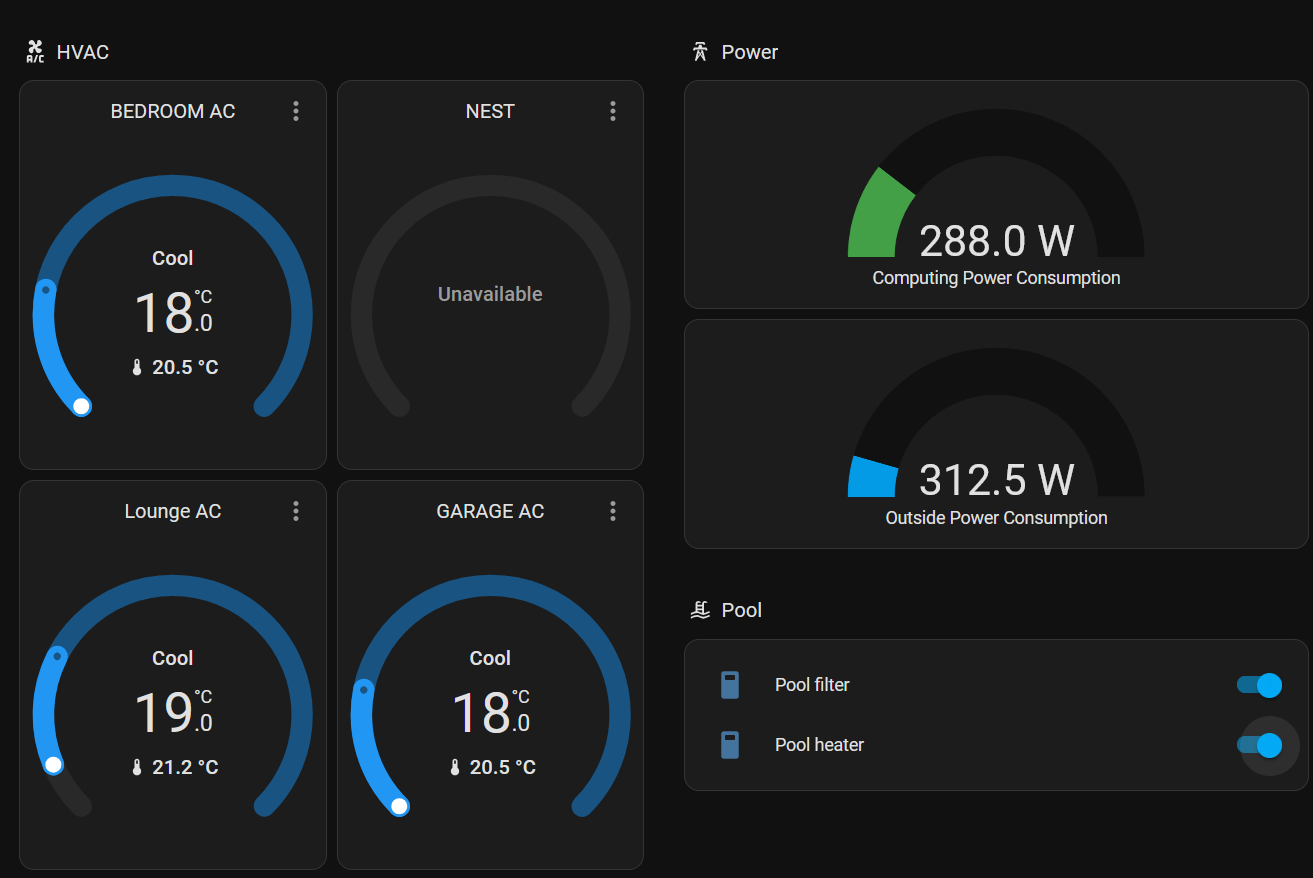Image resolution: width=1313 pixels, height=878 pixels.
Task: Click the Pool filter device icon
Action: click(730, 685)
